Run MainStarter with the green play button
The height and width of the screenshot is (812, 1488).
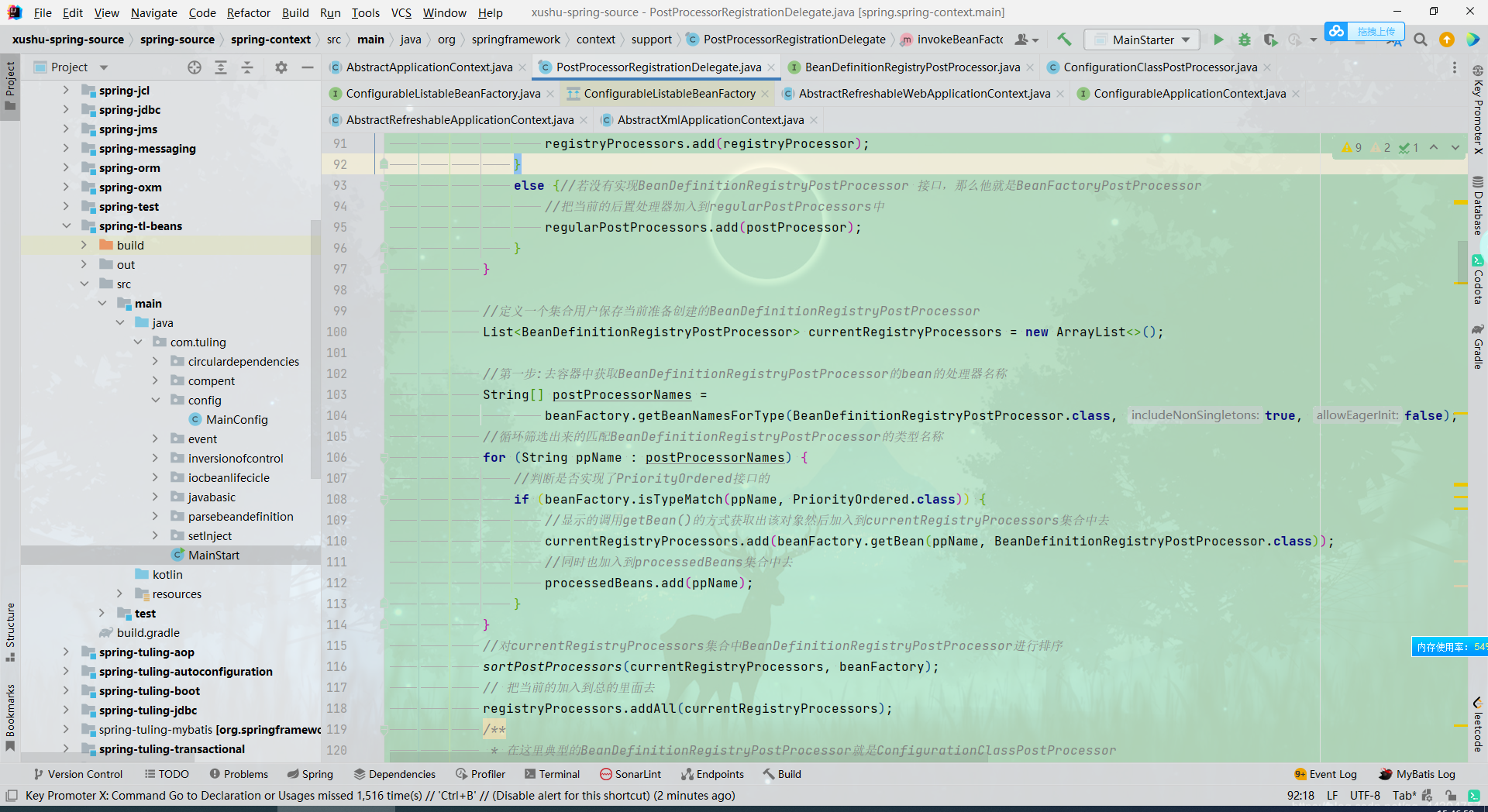point(1218,40)
